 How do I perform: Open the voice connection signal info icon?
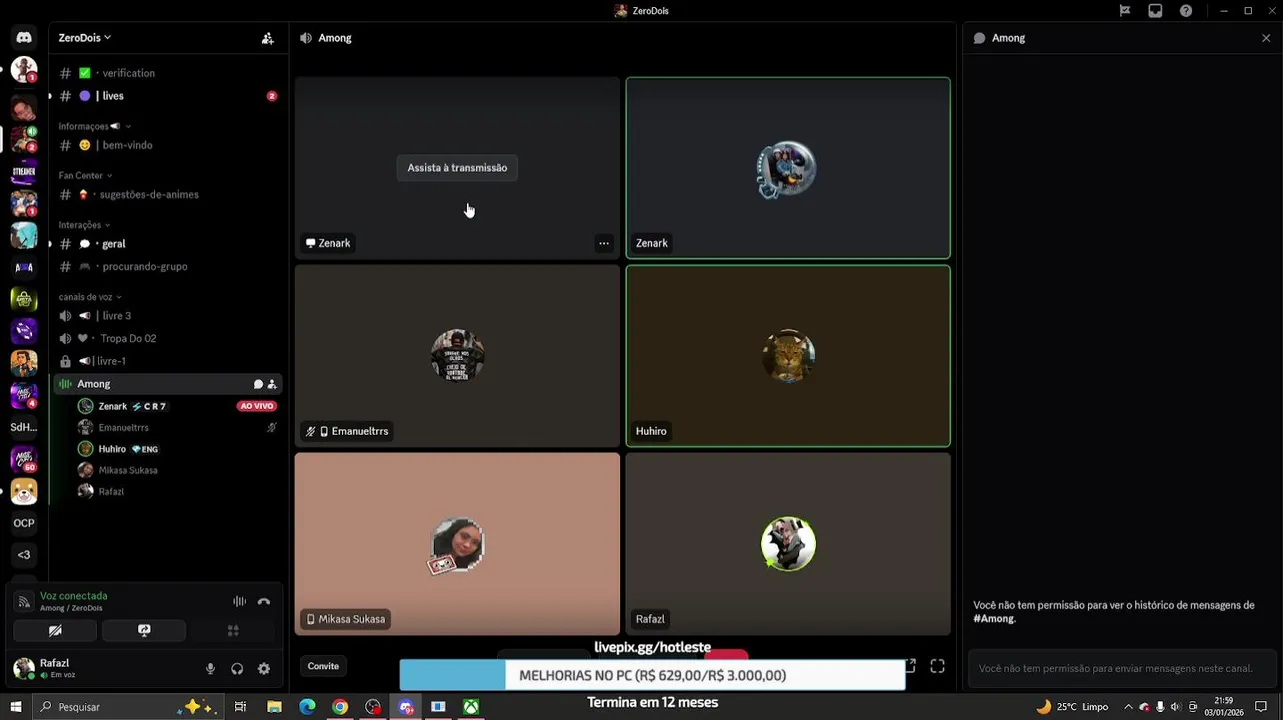point(24,601)
